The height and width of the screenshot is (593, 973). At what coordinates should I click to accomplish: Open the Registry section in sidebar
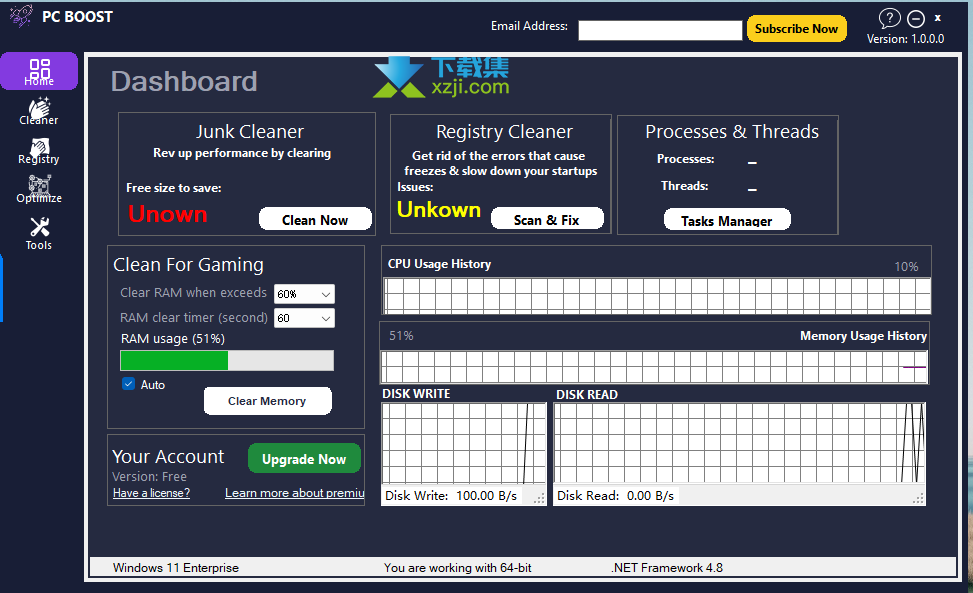point(39,151)
